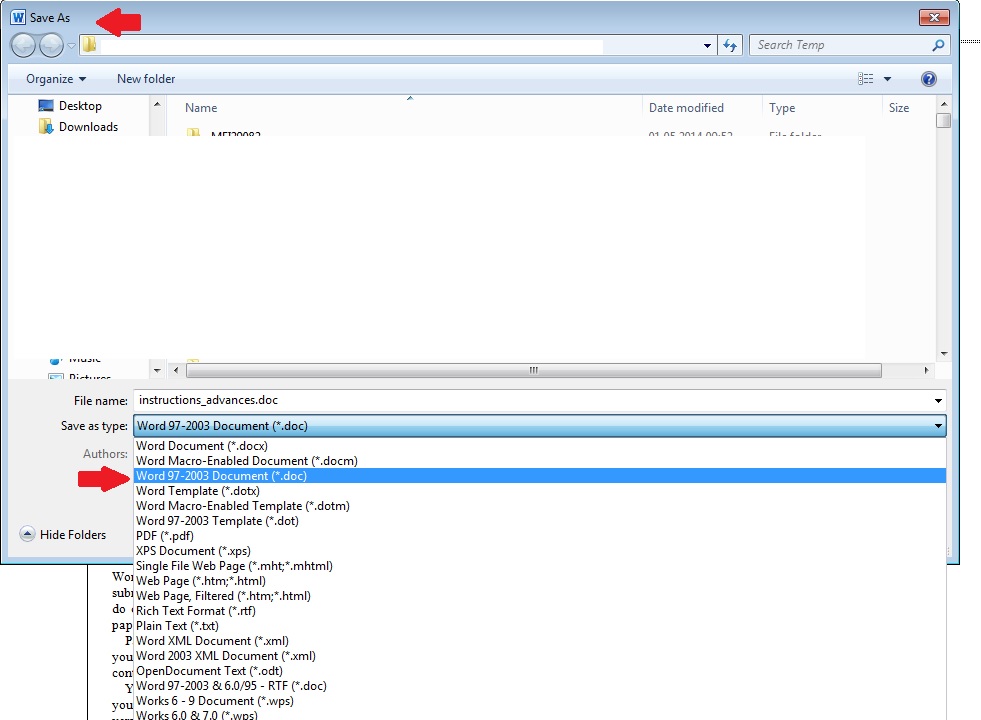Click the file list vertical scroll-down arrow
This screenshot has height=720, width=981.
[943, 354]
